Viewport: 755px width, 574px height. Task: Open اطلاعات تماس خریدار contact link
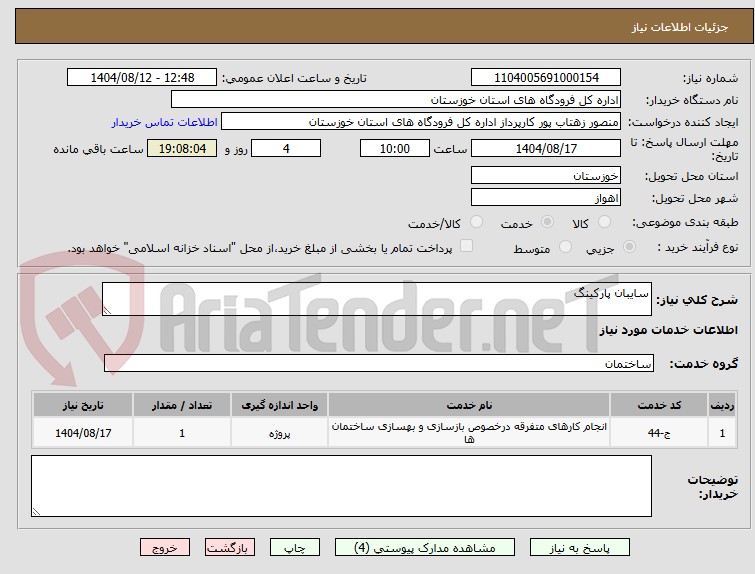click(x=165, y=122)
